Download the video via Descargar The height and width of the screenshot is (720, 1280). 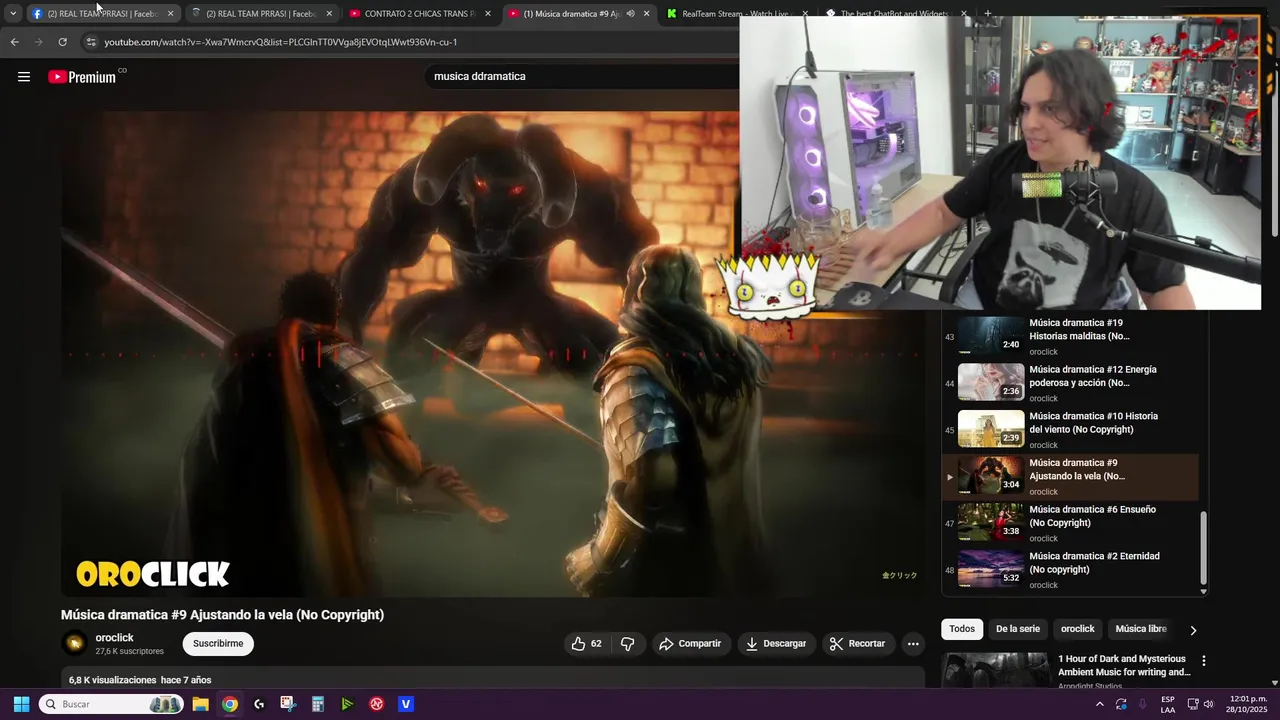click(776, 644)
